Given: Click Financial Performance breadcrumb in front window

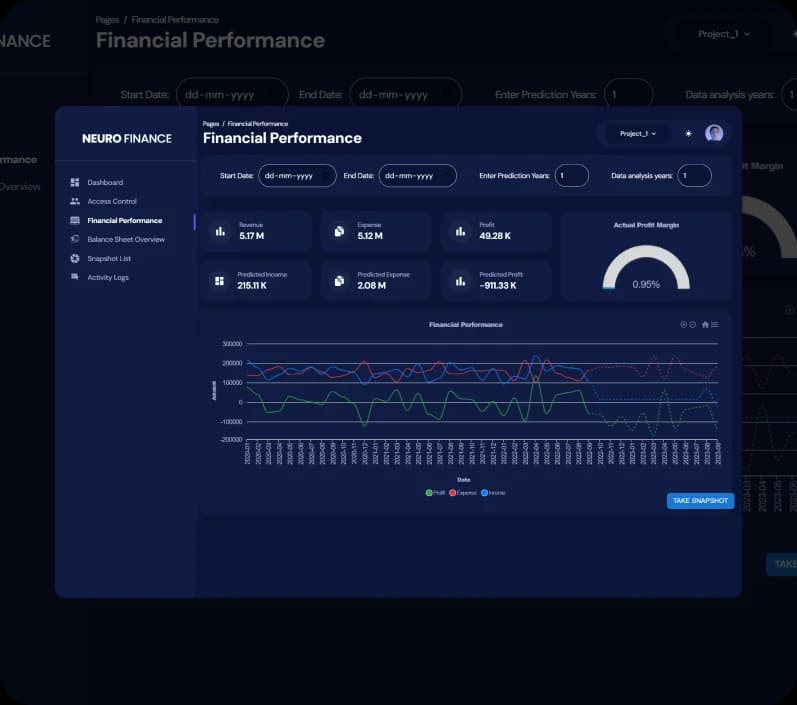Looking at the screenshot, I should [x=258, y=124].
